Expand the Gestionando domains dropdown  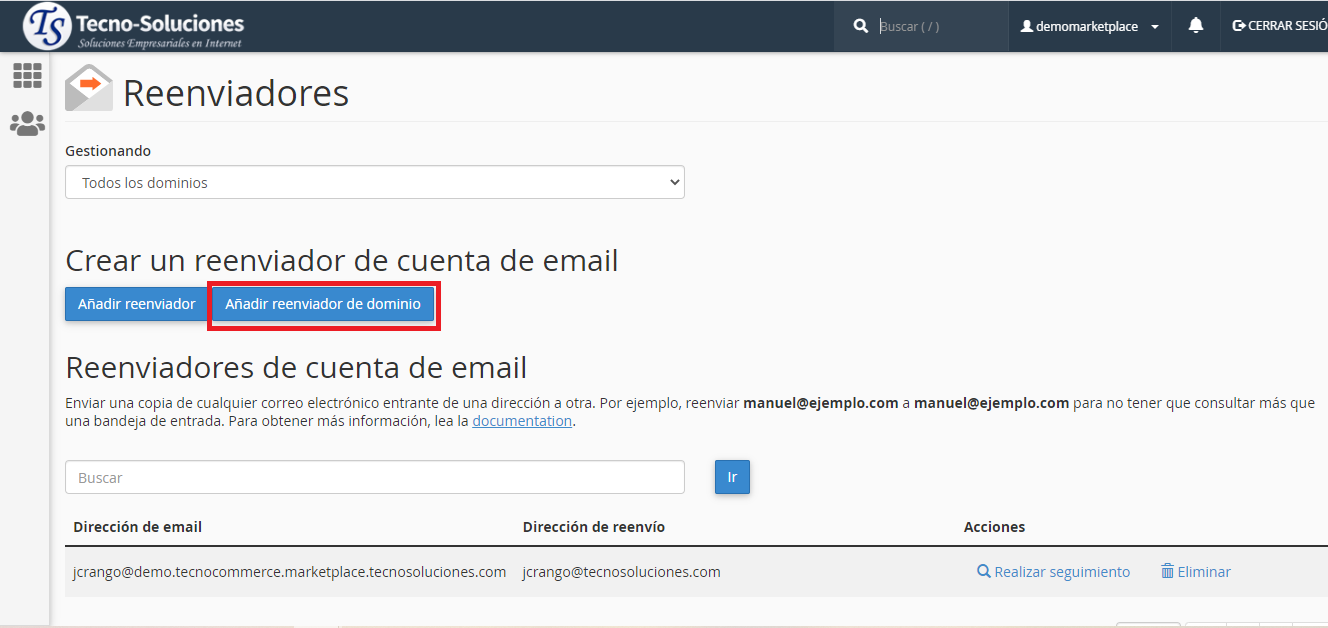375,183
